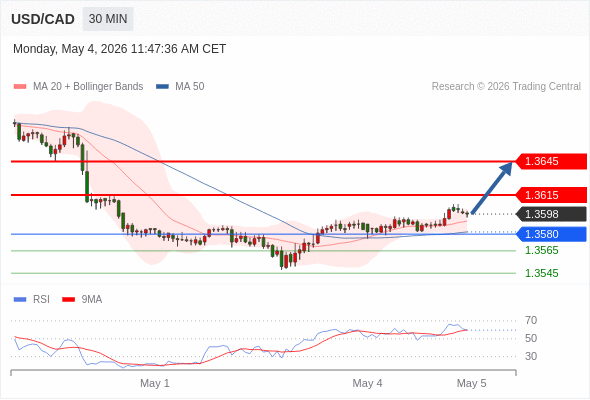The image size is (590, 400).
Task: Click the RSI 30 level label
Action: click(531, 356)
